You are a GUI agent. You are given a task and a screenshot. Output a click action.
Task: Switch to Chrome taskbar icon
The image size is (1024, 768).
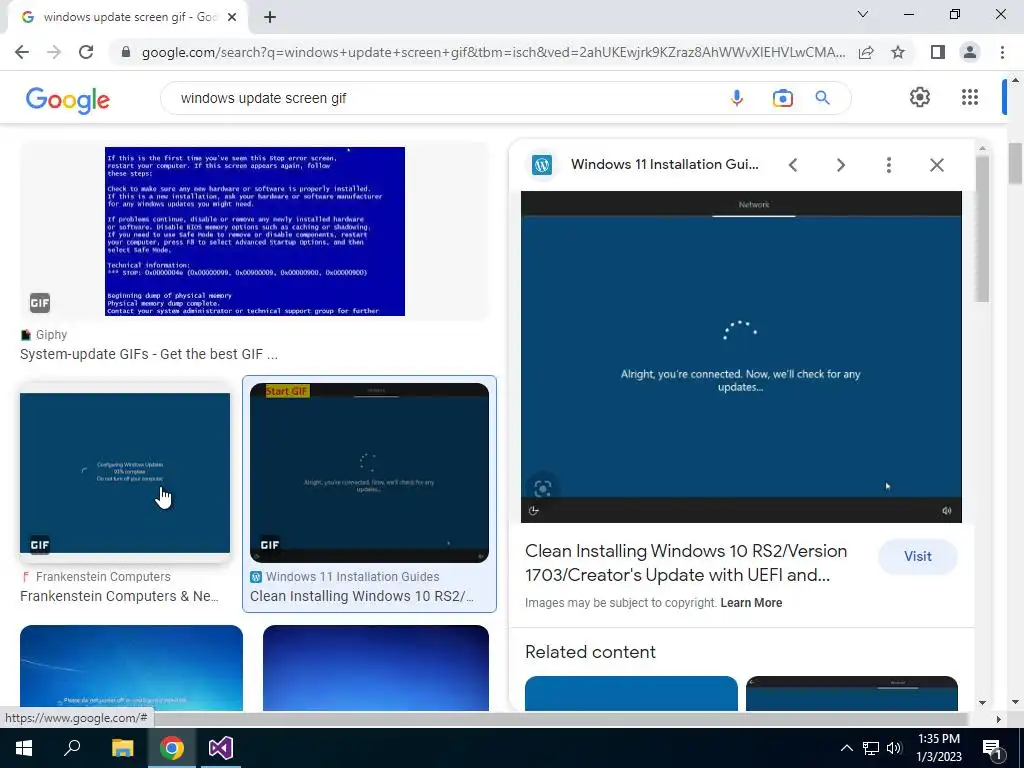pos(172,748)
